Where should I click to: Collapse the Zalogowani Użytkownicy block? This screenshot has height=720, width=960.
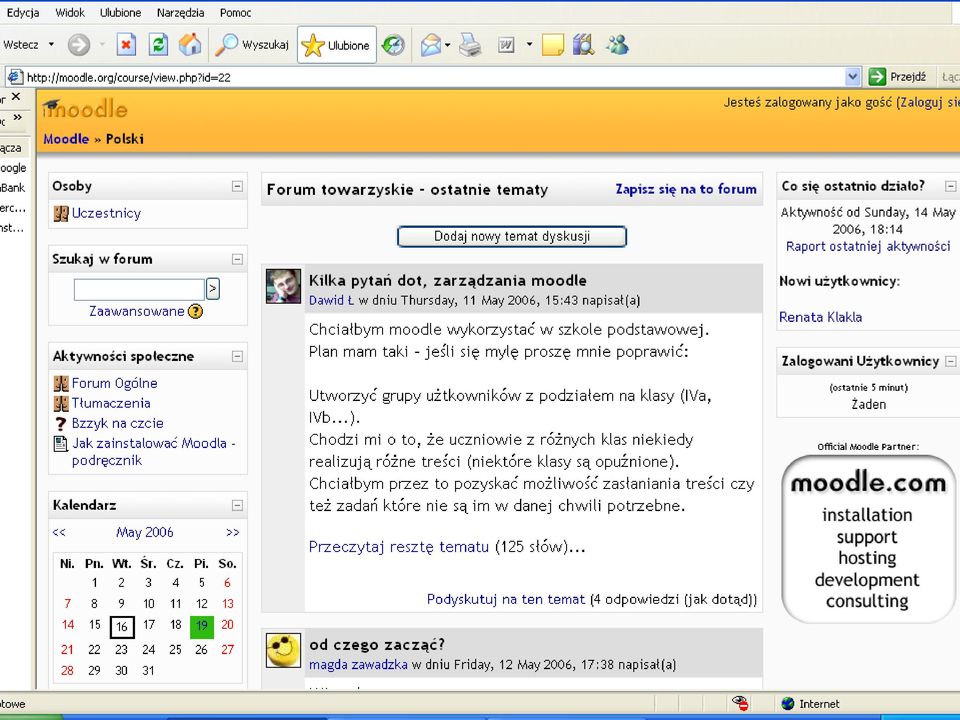(x=950, y=361)
